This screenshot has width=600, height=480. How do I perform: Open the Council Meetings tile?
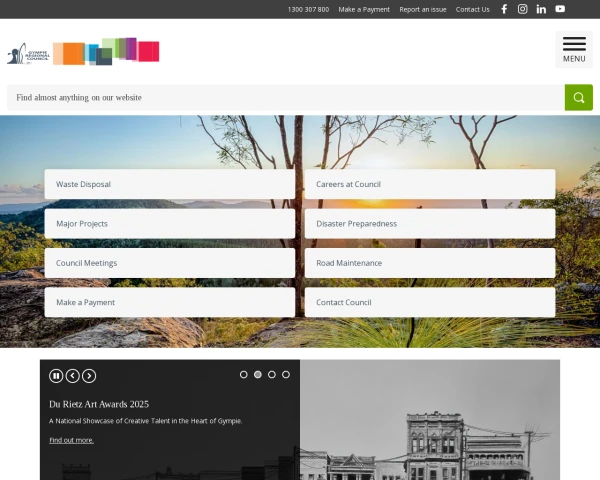pyautogui.click(x=170, y=263)
